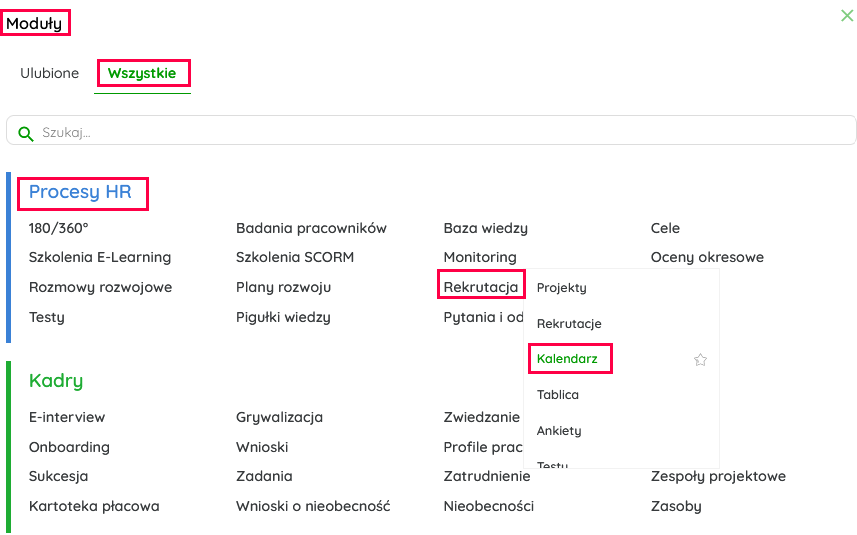This screenshot has height=535, width=857.
Task: Choose Projekty in the Rekrutacja submenu
Action: point(562,288)
